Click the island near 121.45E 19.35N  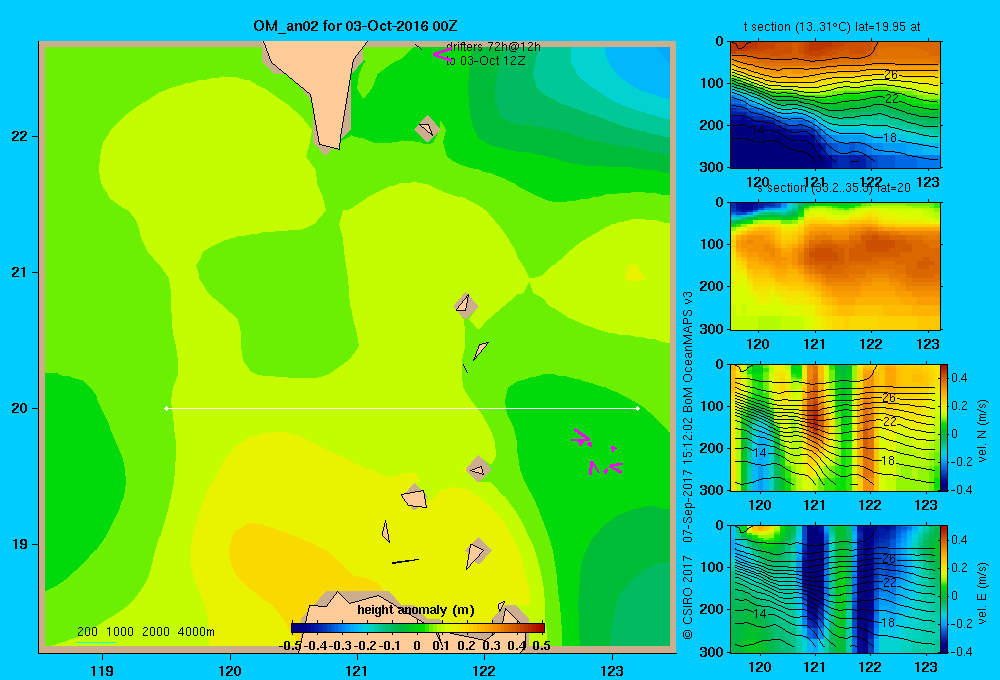tap(415, 497)
